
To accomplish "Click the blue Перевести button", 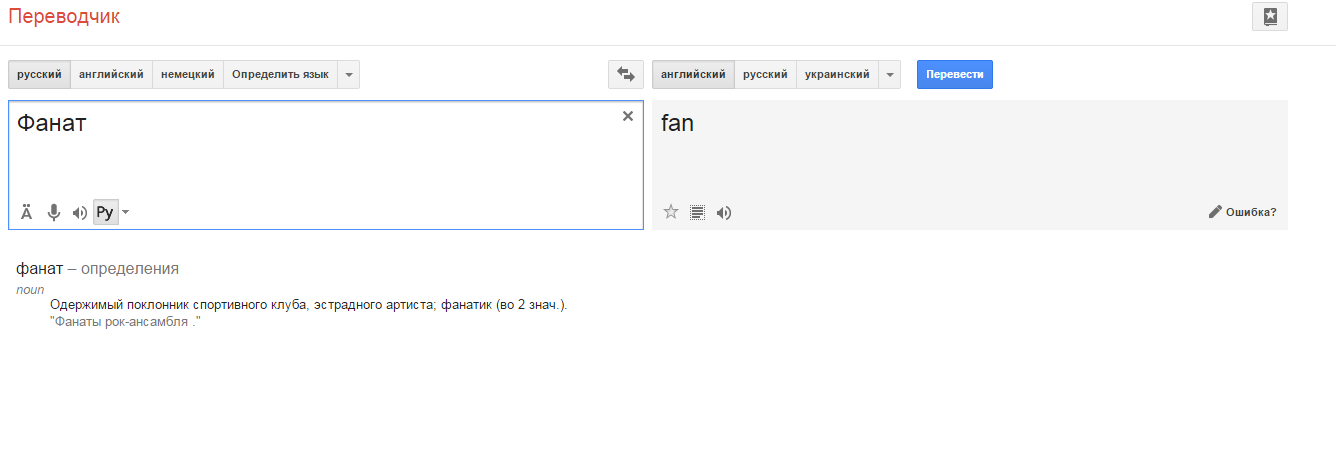I will coord(955,74).
